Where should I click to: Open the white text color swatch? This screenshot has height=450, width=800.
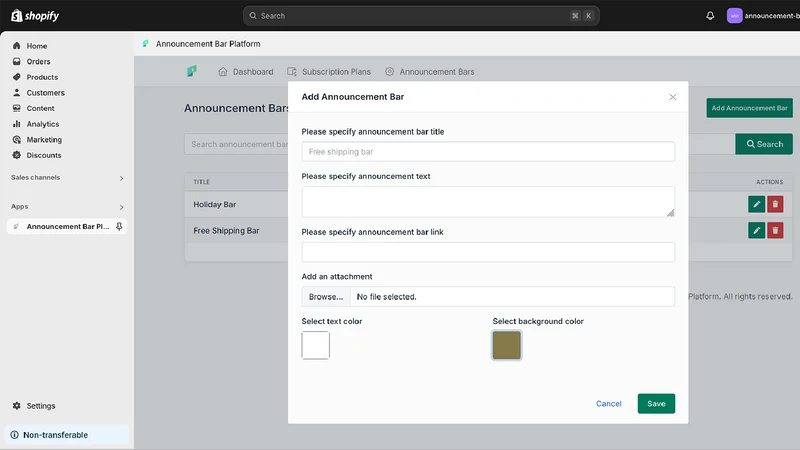pos(315,345)
